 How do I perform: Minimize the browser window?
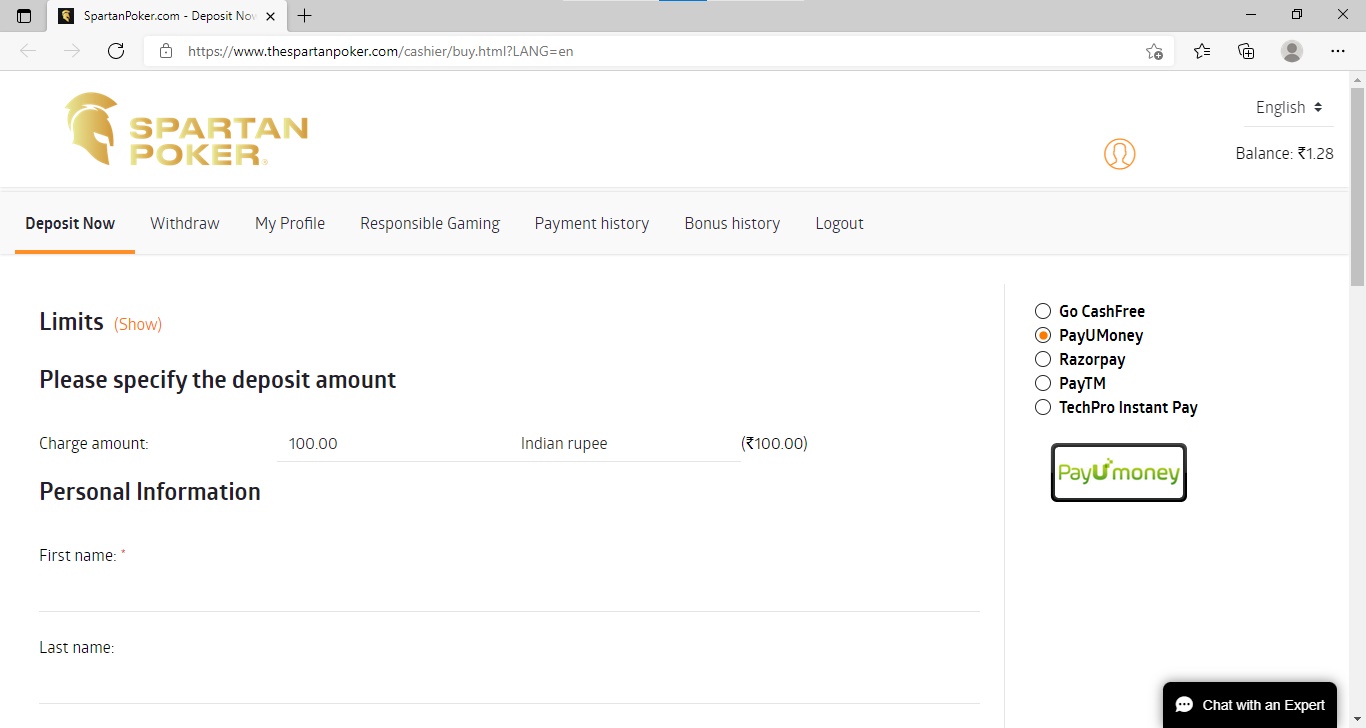point(1251,15)
